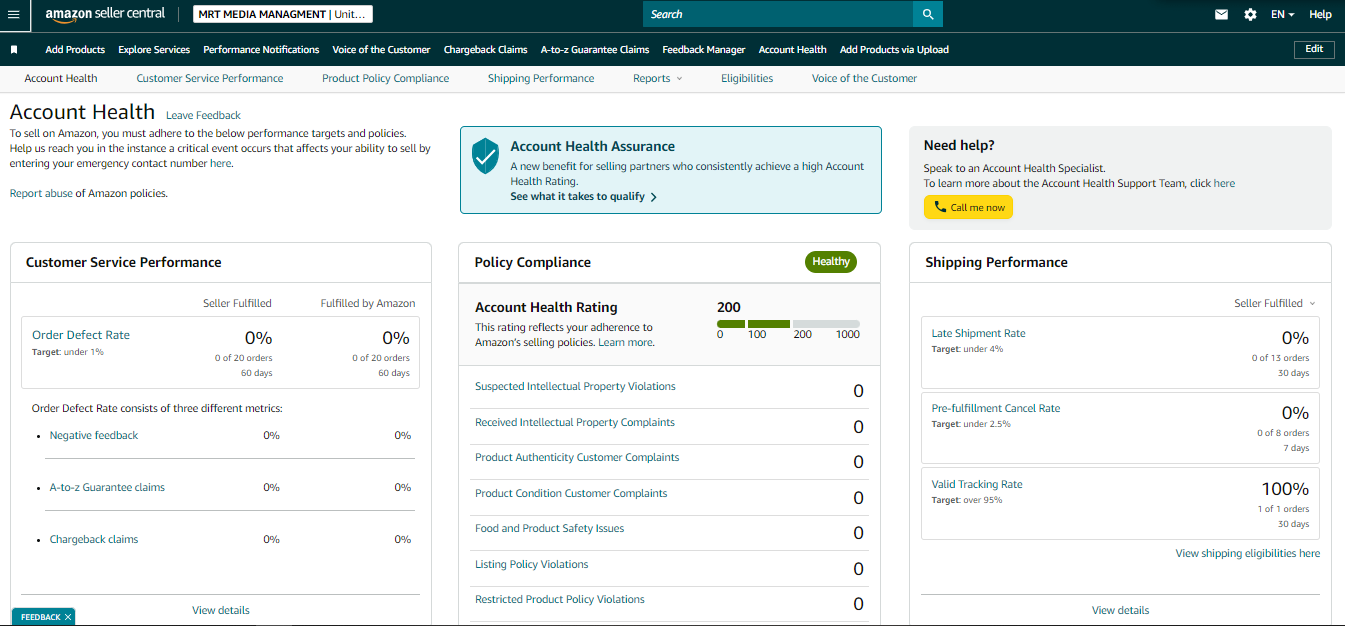Screen dimensions: 1345x626
Task: Switch to Eligibilities tab
Action: tap(747, 78)
